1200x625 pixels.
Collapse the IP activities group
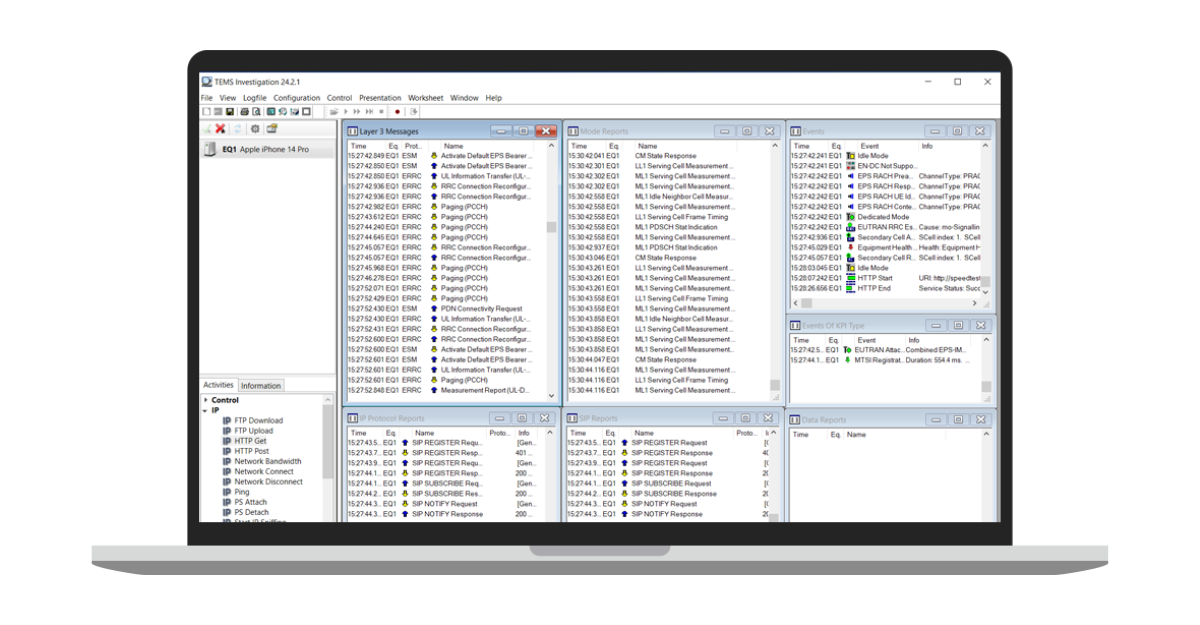203,408
